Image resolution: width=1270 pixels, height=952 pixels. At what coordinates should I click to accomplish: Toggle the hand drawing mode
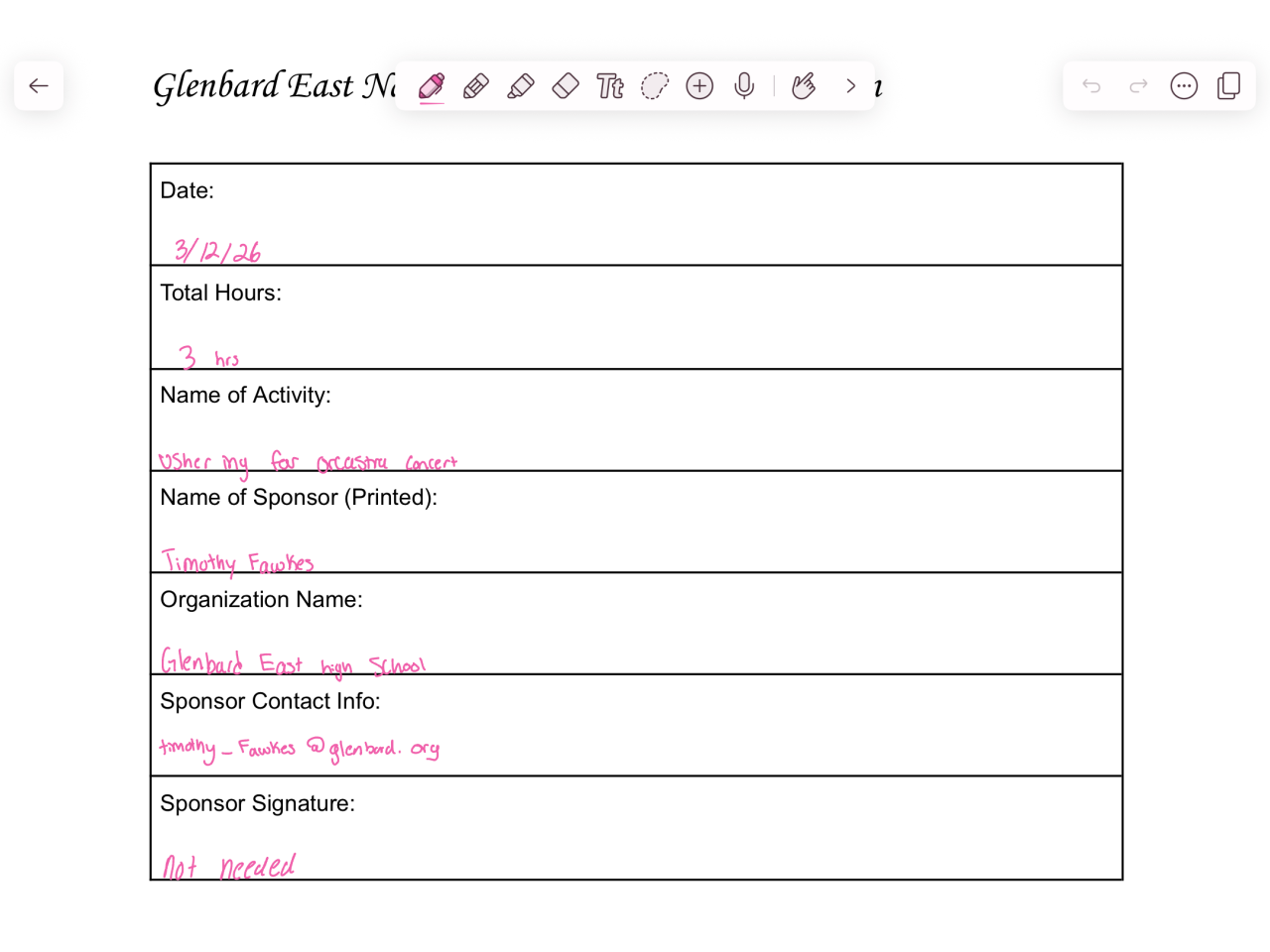pyautogui.click(x=804, y=86)
